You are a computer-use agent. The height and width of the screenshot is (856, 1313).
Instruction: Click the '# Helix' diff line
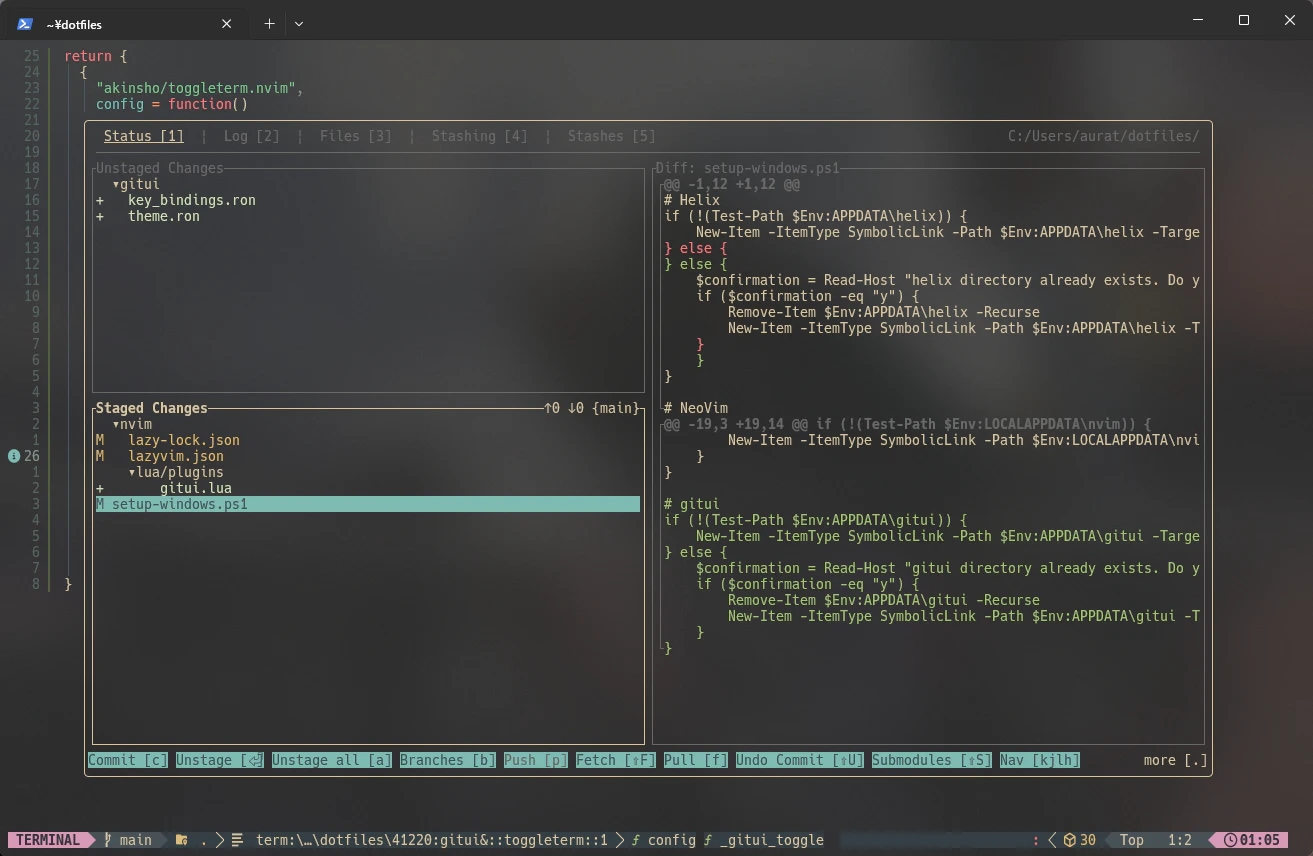click(x=692, y=200)
